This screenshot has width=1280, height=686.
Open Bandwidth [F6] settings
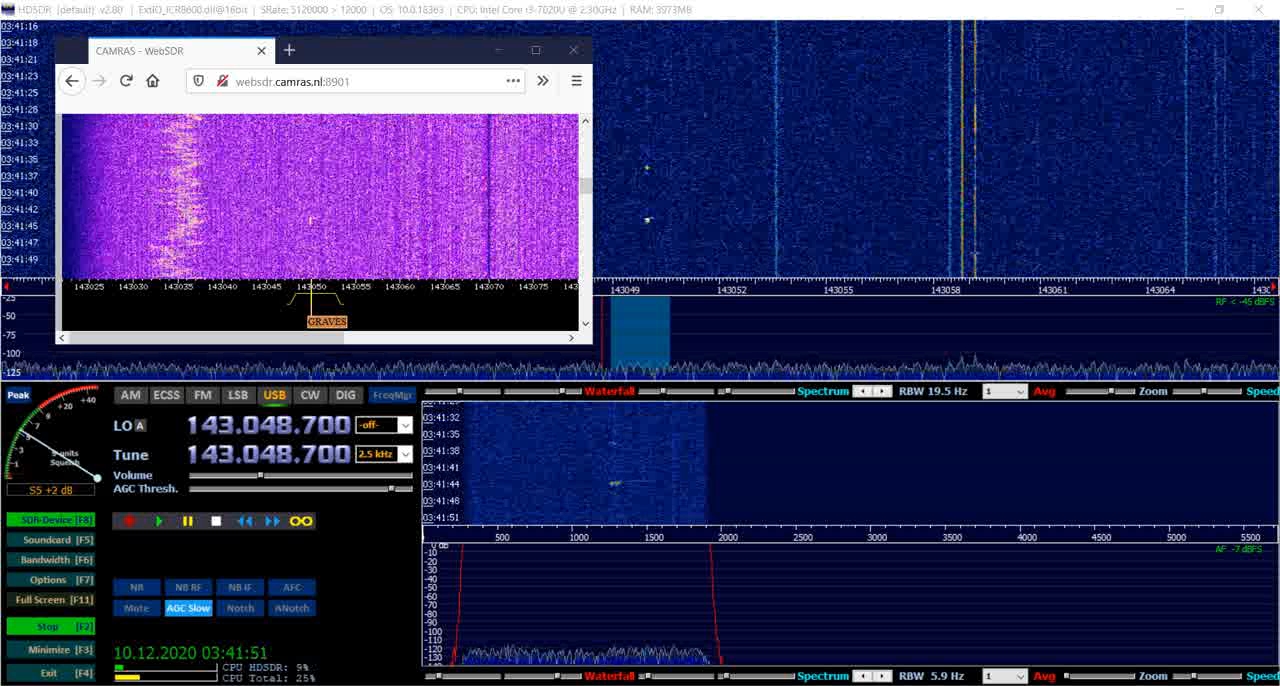[50, 560]
